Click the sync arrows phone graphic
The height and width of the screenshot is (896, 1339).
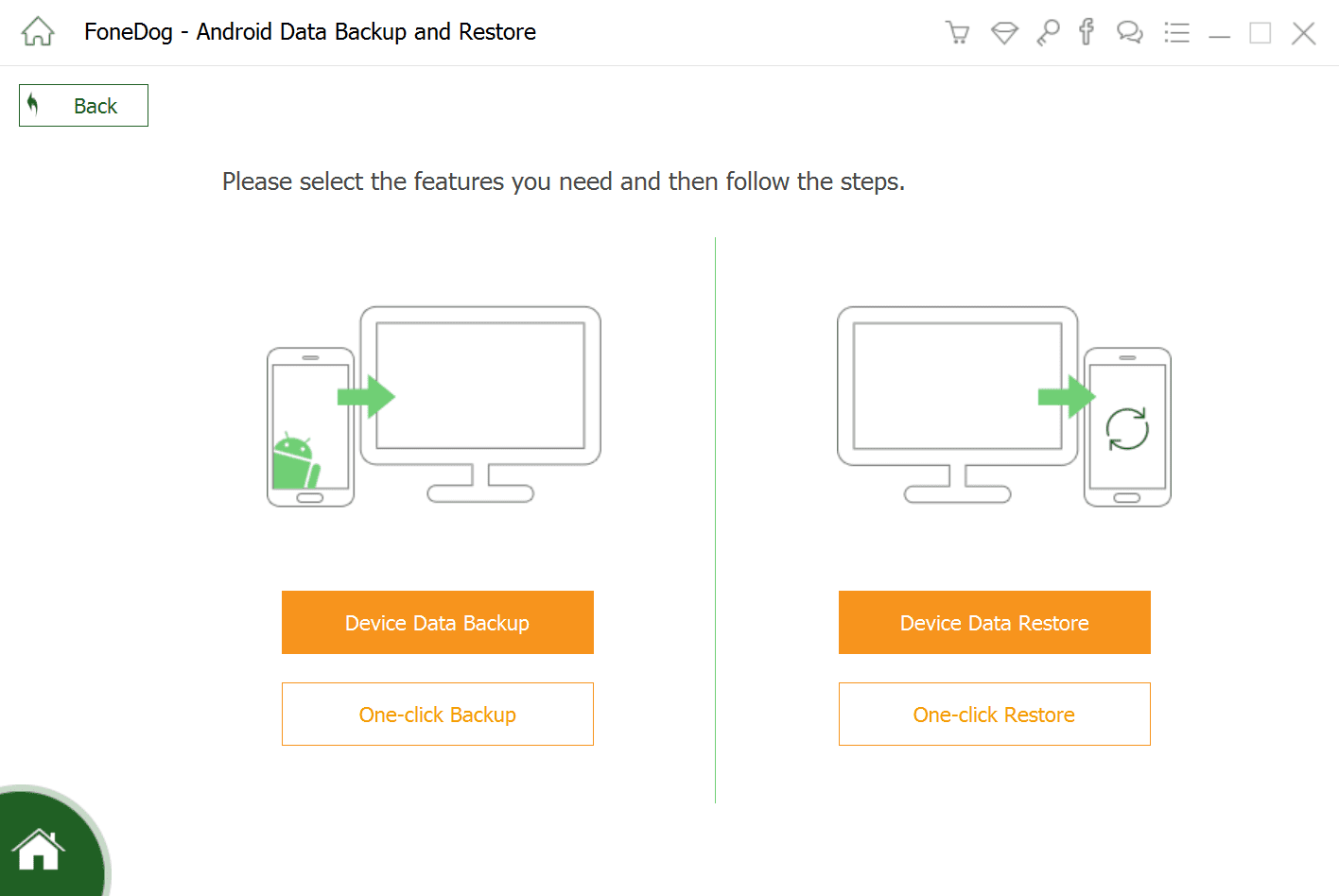tap(1127, 427)
